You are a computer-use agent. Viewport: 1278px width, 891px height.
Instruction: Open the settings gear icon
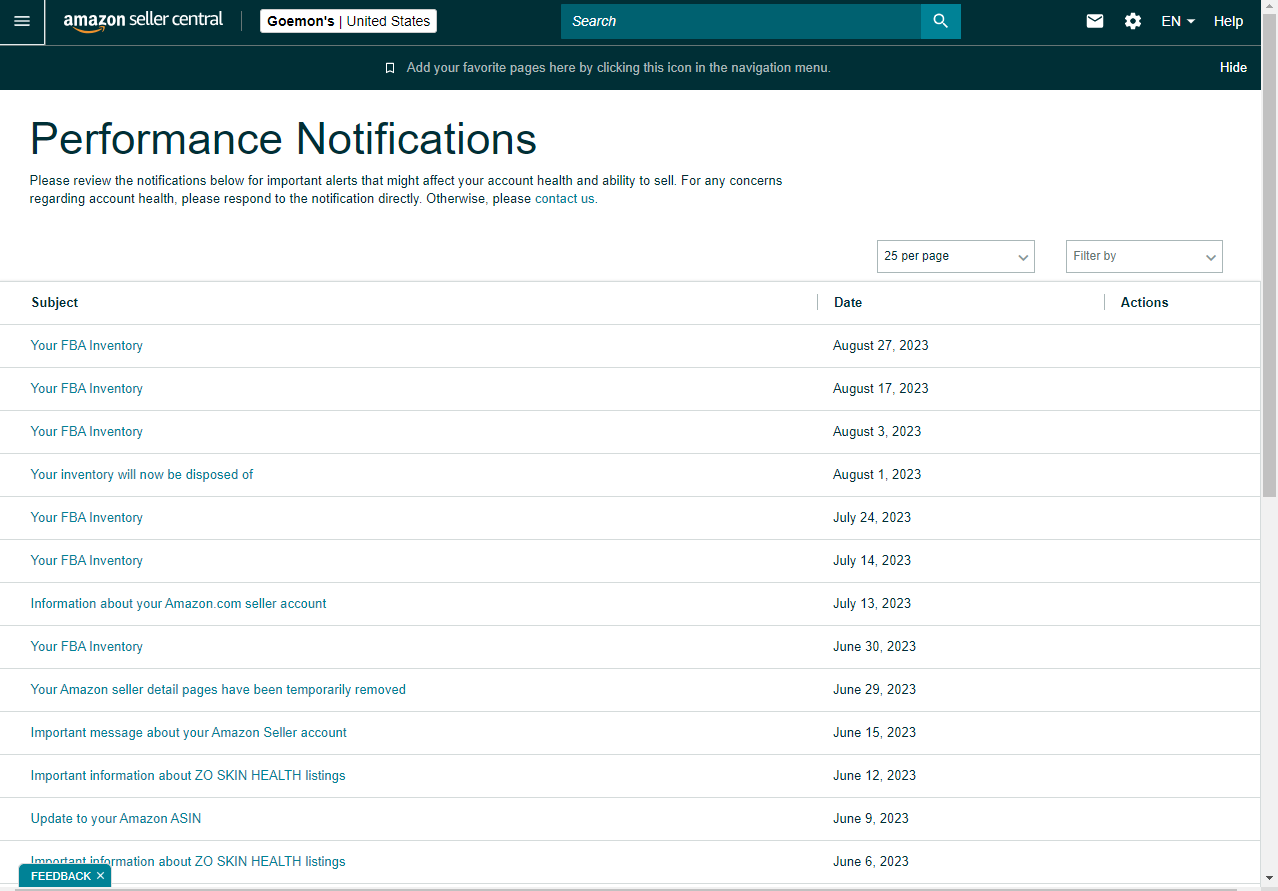1133,21
